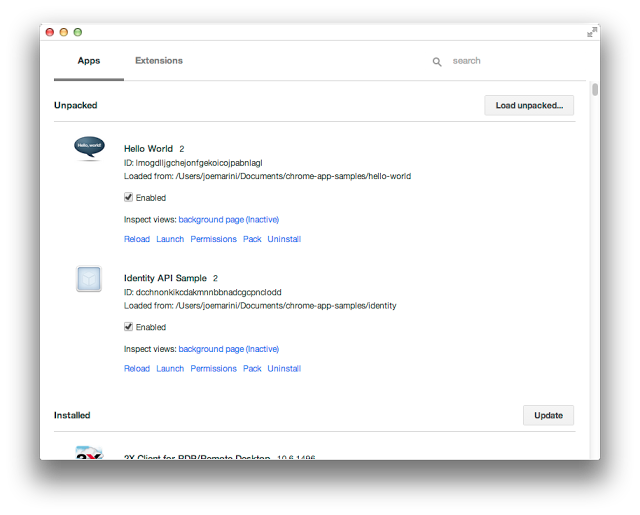Viewport: 640px width, 515px height.
Task: Uninstall the Hello World app
Action: 284,239
